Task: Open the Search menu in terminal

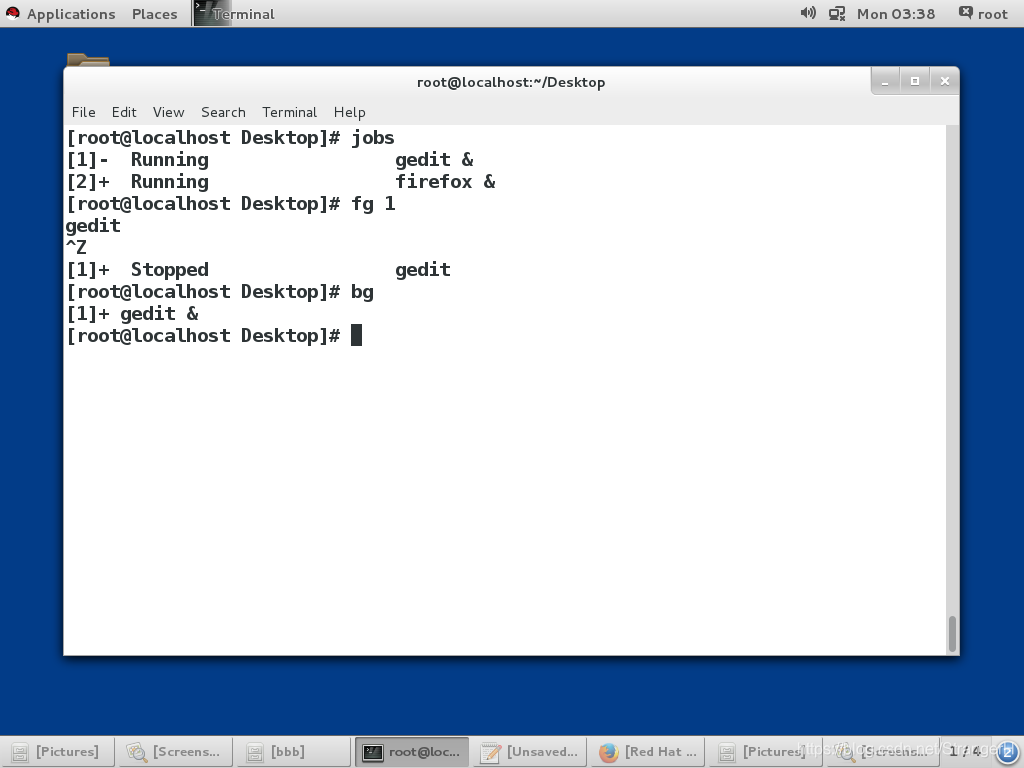Action: (x=223, y=112)
